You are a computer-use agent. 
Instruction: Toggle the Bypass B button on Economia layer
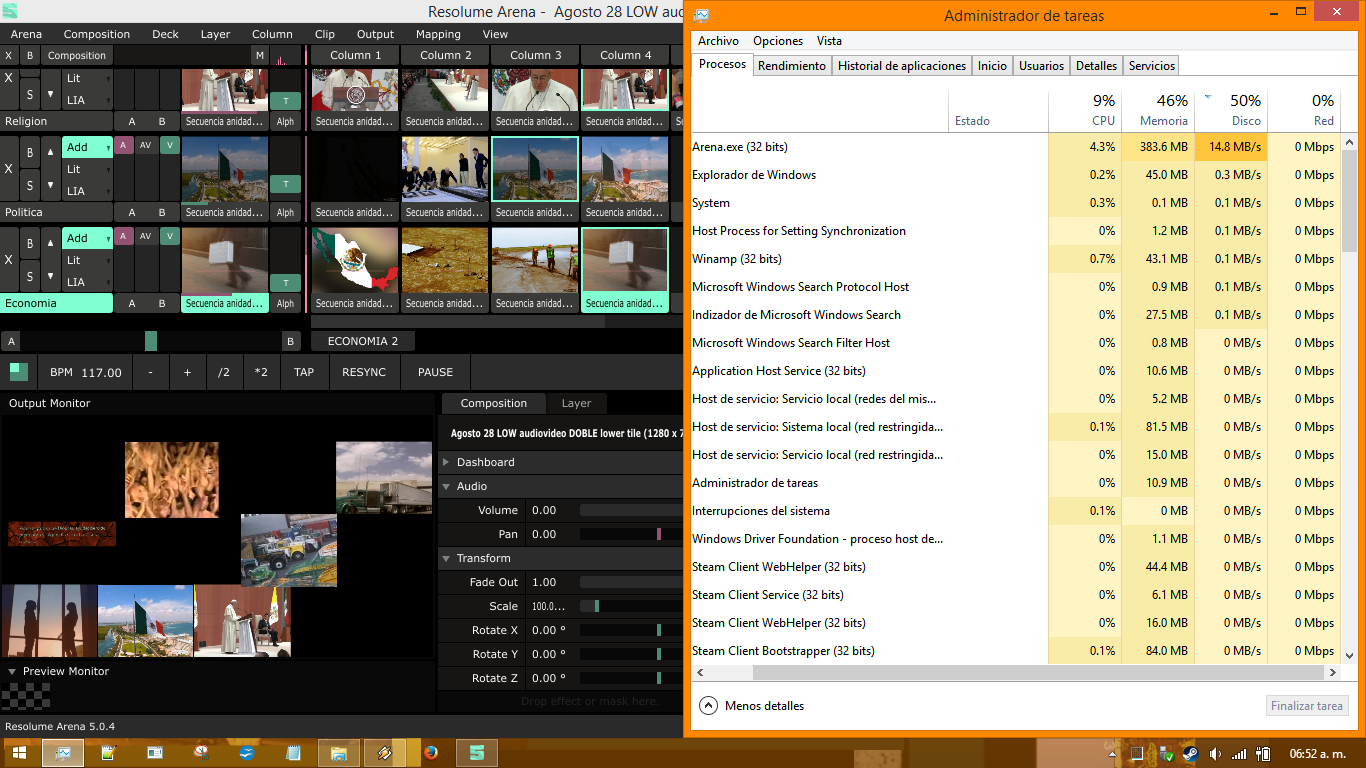30,243
